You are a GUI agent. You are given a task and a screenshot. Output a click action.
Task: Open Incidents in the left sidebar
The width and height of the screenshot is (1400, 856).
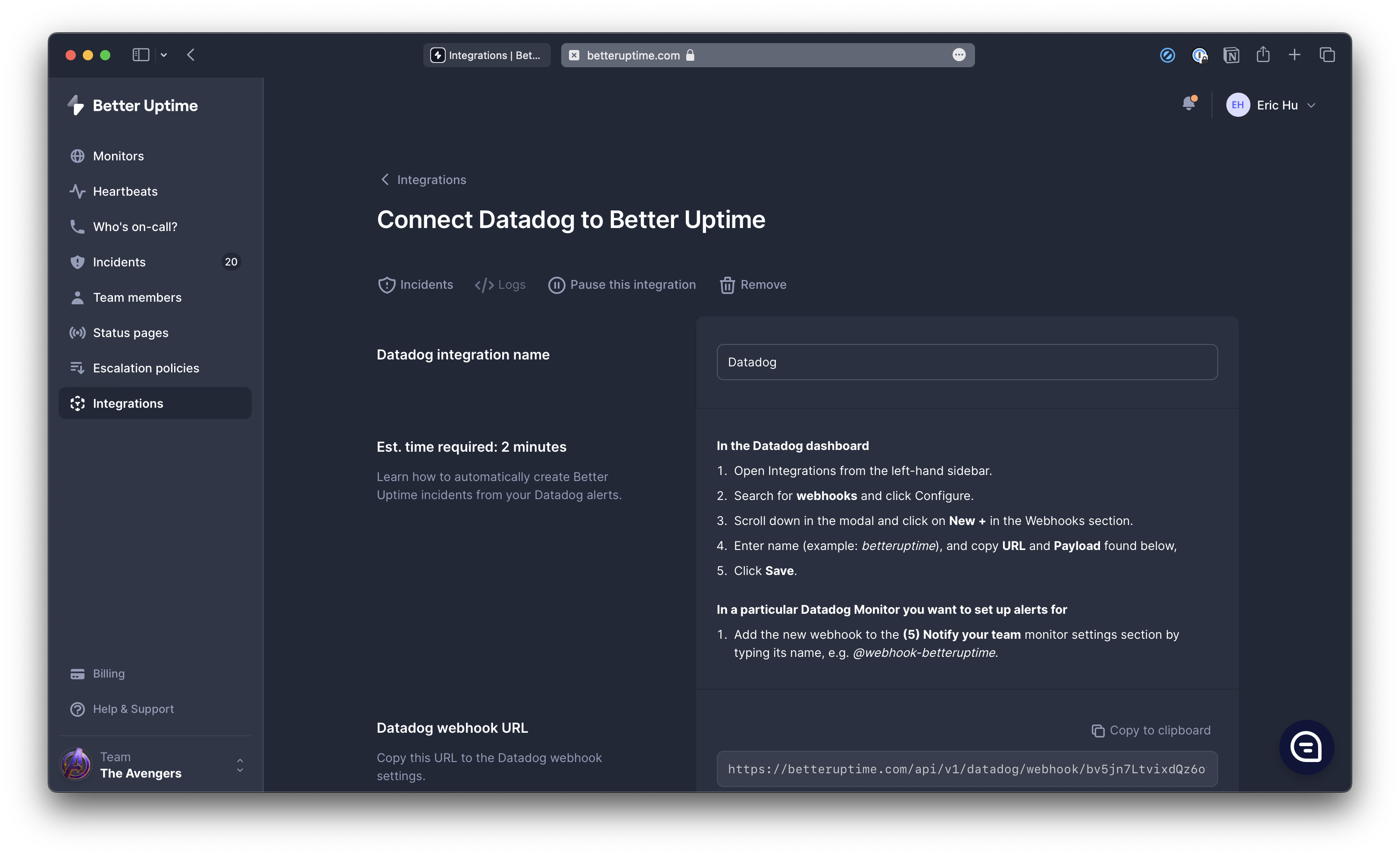tap(155, 262)
